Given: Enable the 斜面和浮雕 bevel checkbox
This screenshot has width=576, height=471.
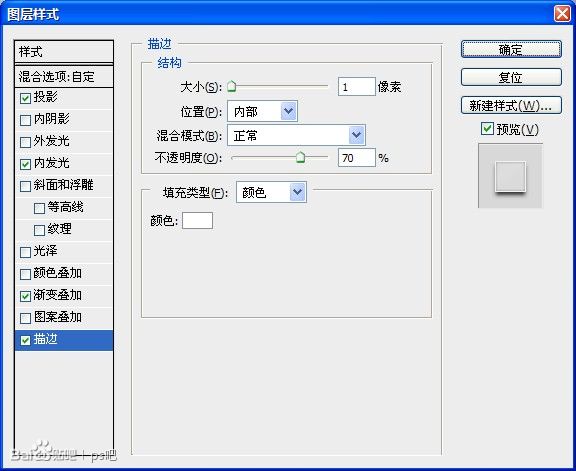Looking at the screenshot, I should tap(25, 186).
